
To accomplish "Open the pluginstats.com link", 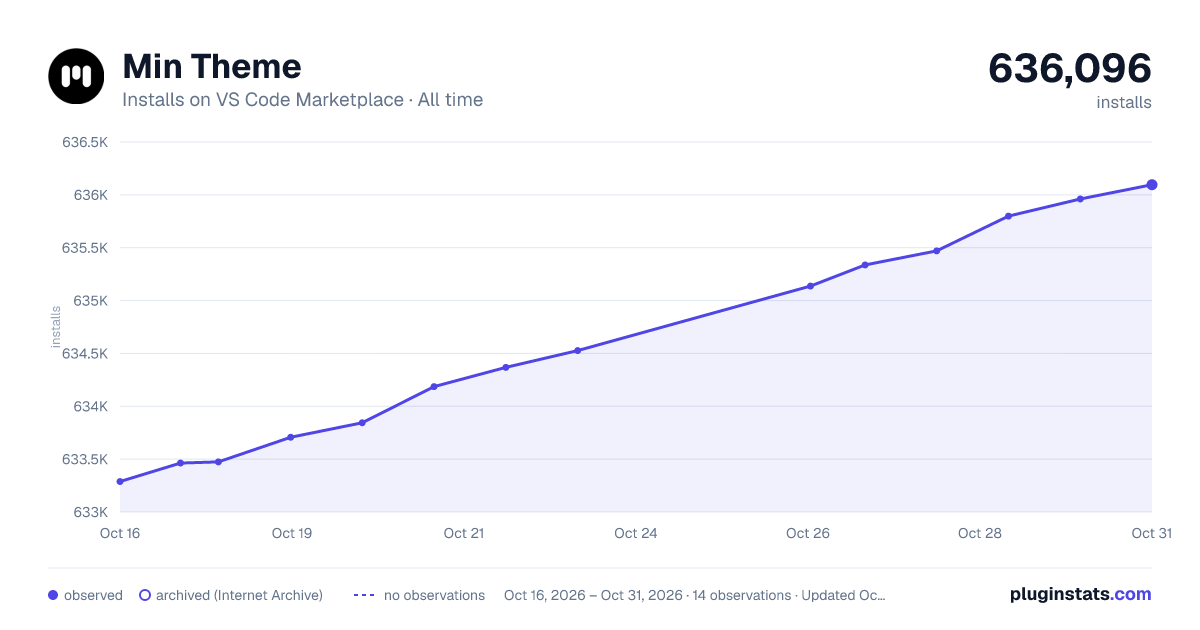I will click(x=1081, y=594).
